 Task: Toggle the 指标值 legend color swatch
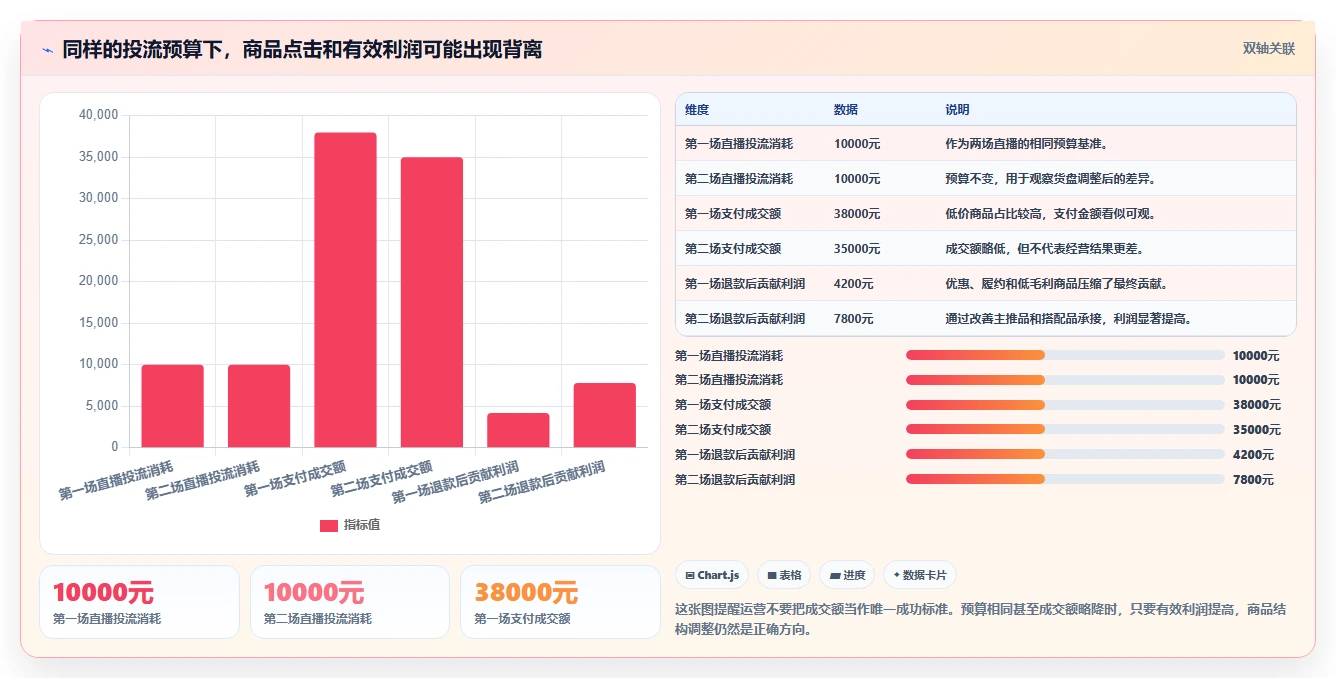(x=328, y=525)
